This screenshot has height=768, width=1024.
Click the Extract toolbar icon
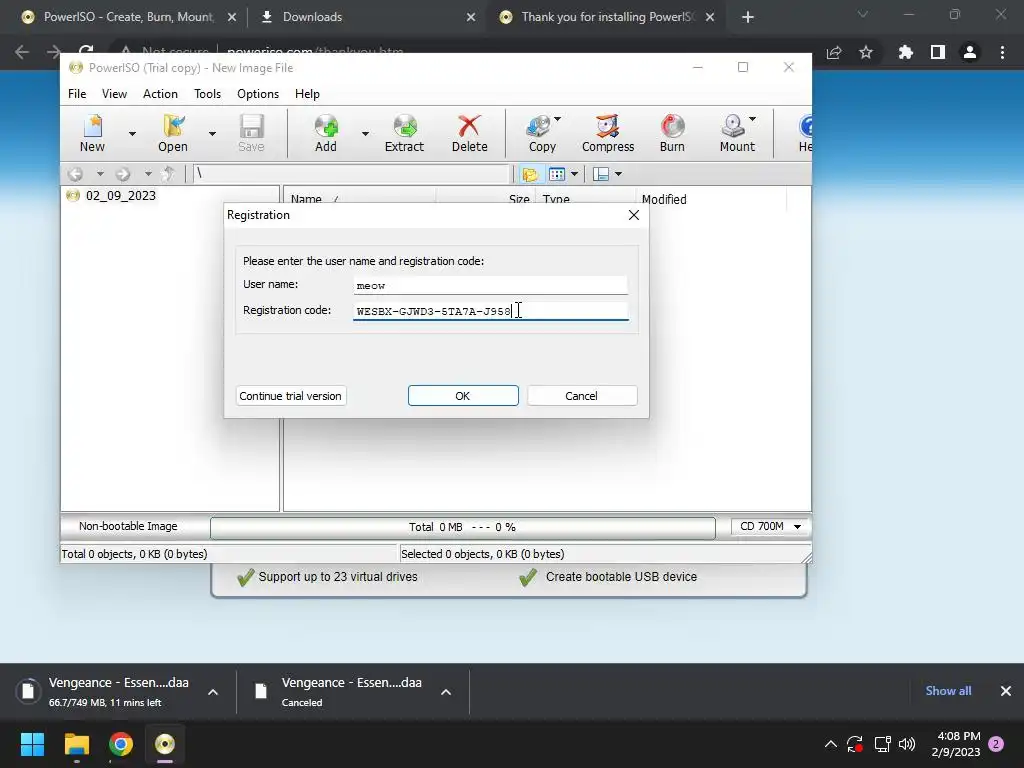tap(404, 134)
